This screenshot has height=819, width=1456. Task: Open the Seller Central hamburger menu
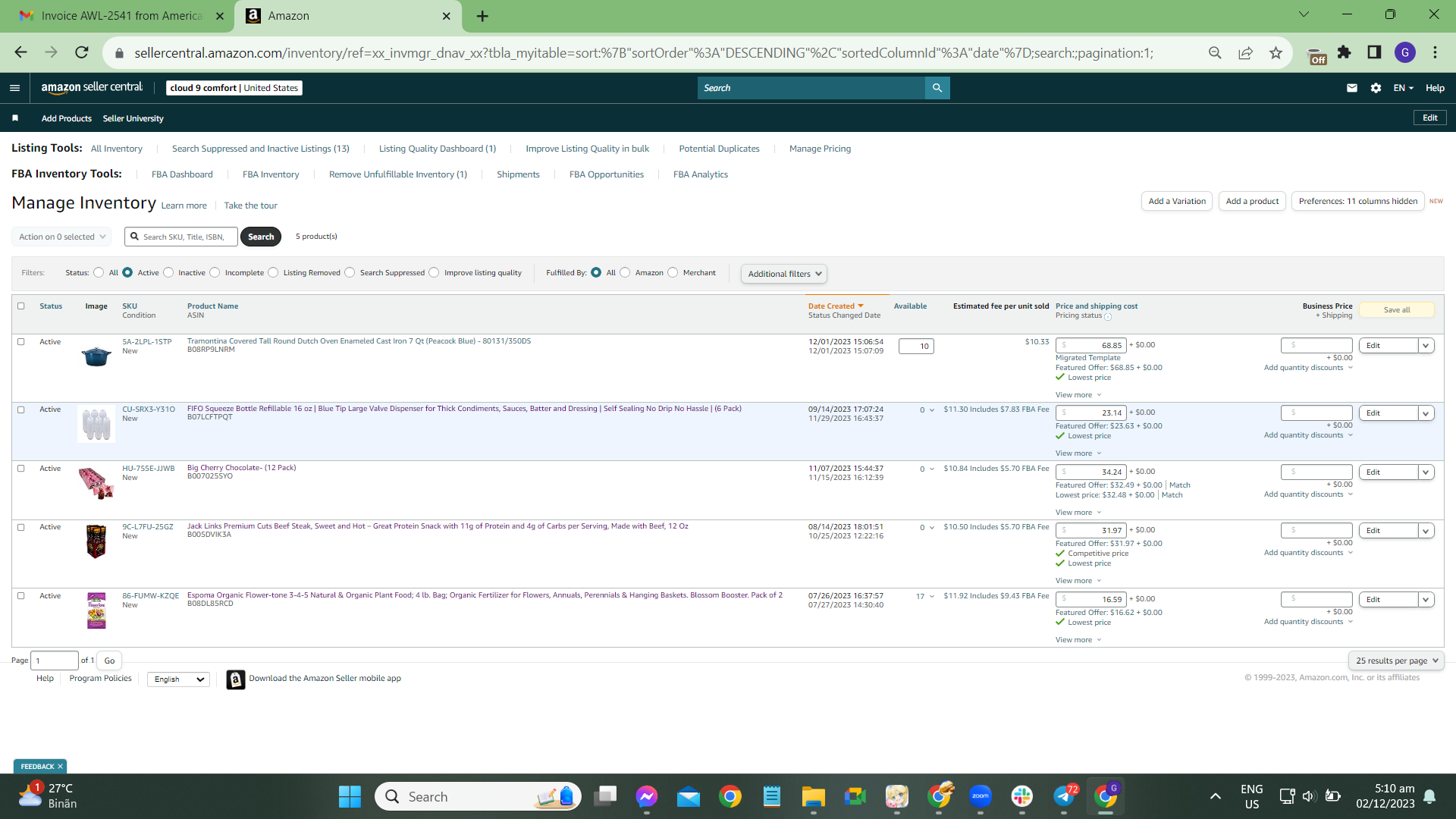[14, 88]
